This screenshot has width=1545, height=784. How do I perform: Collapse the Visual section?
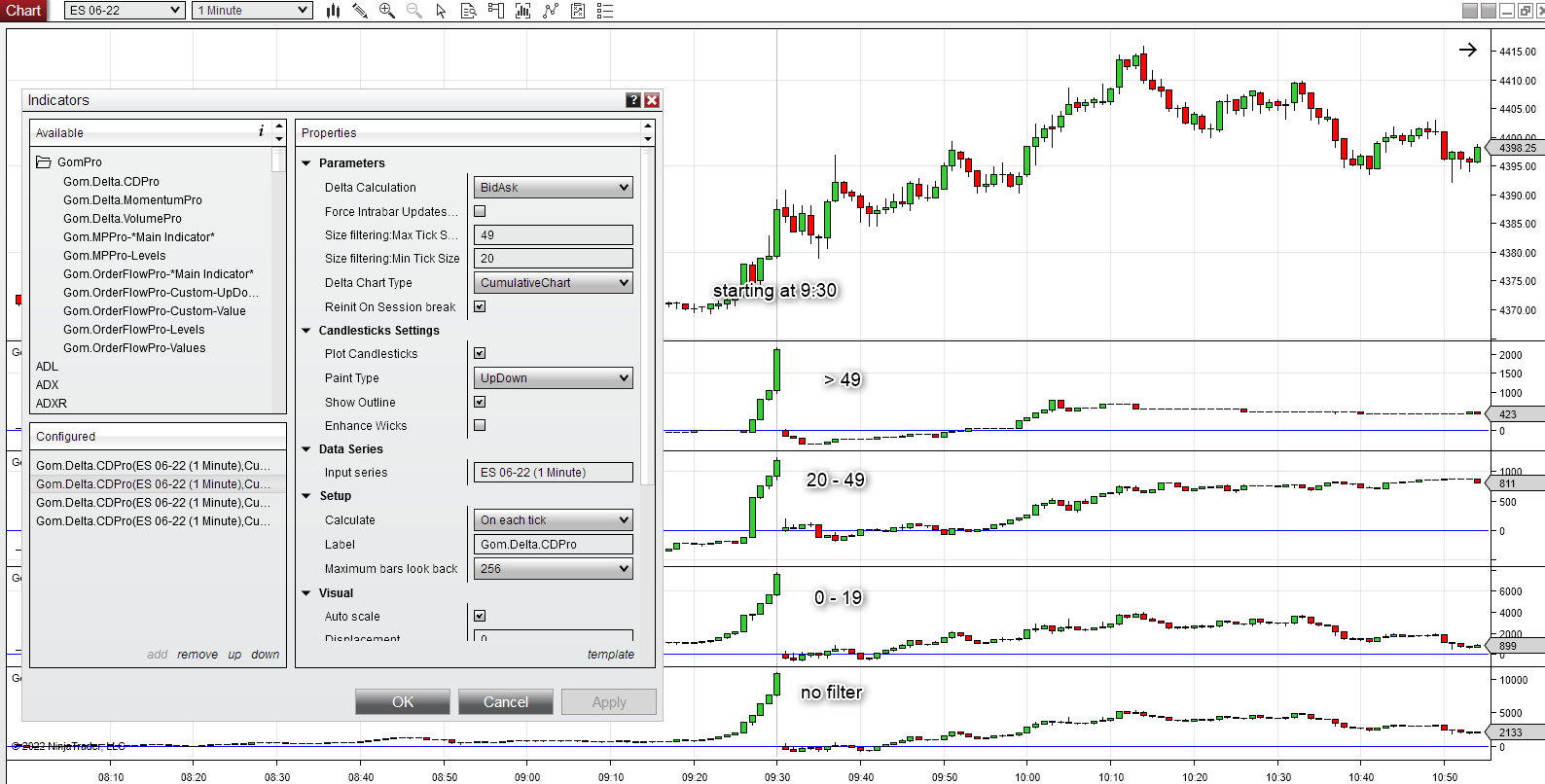306,593
